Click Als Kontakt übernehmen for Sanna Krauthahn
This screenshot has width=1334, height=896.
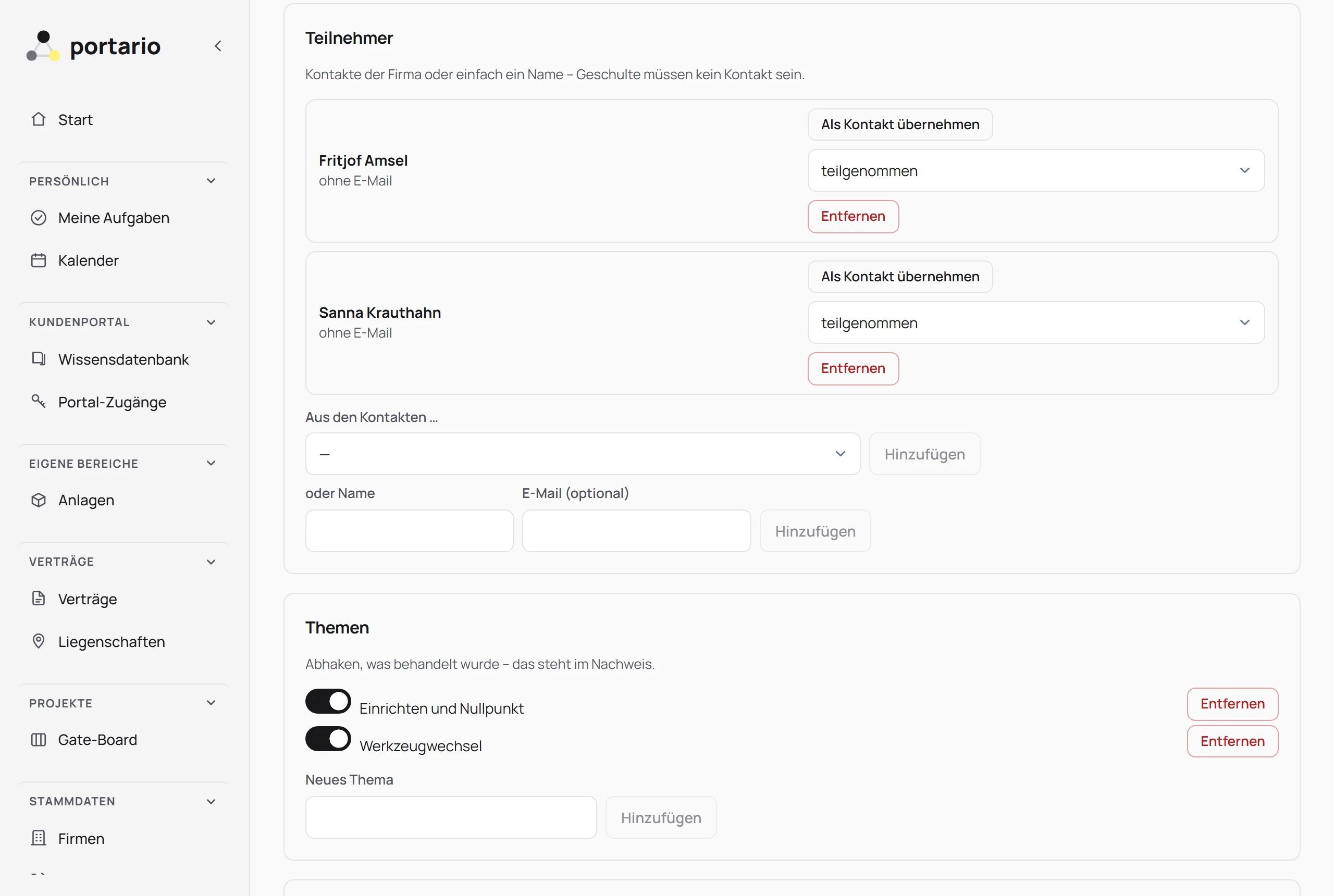[899, 277]
